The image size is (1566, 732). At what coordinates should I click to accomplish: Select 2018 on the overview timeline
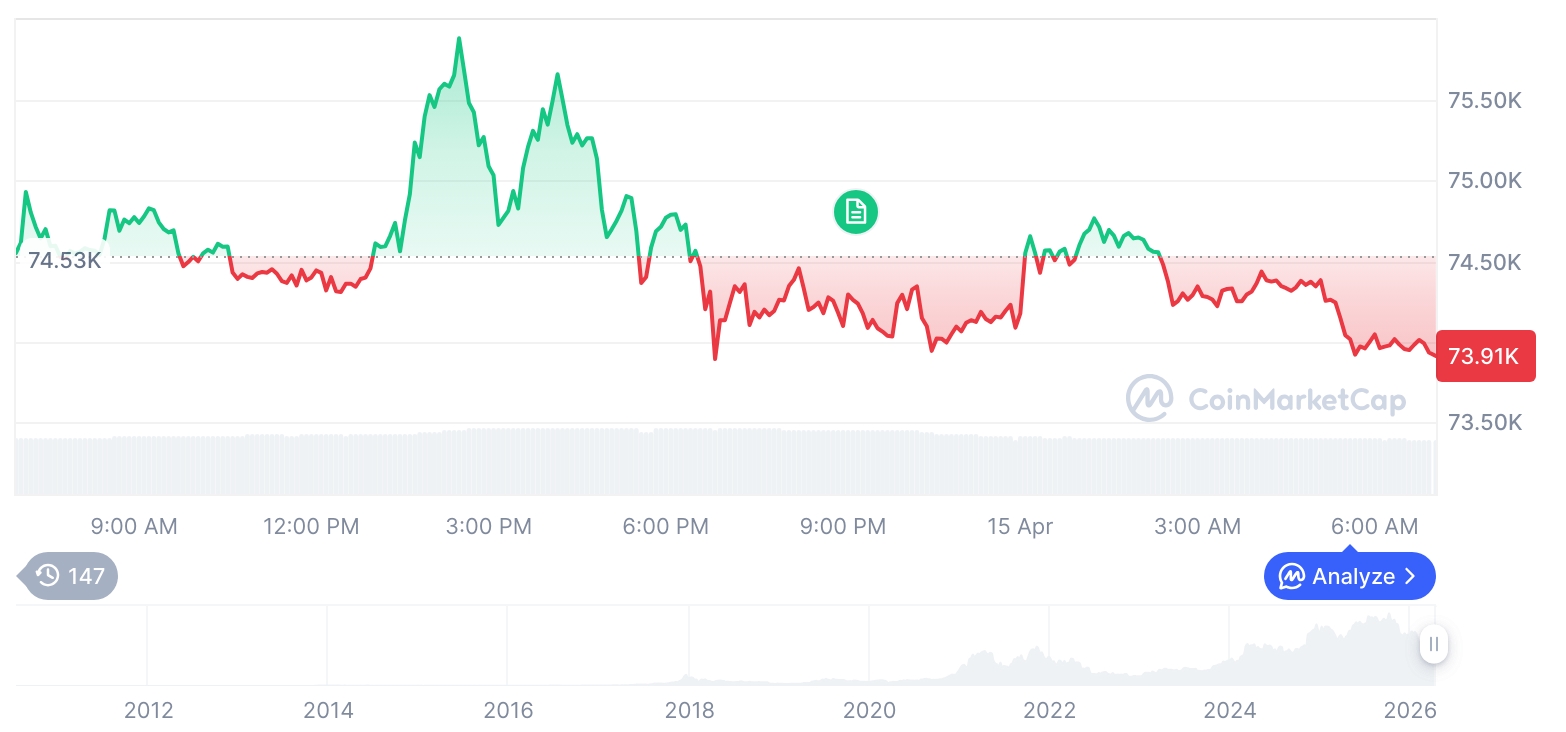pyautogui.click(x=689, y=711)
